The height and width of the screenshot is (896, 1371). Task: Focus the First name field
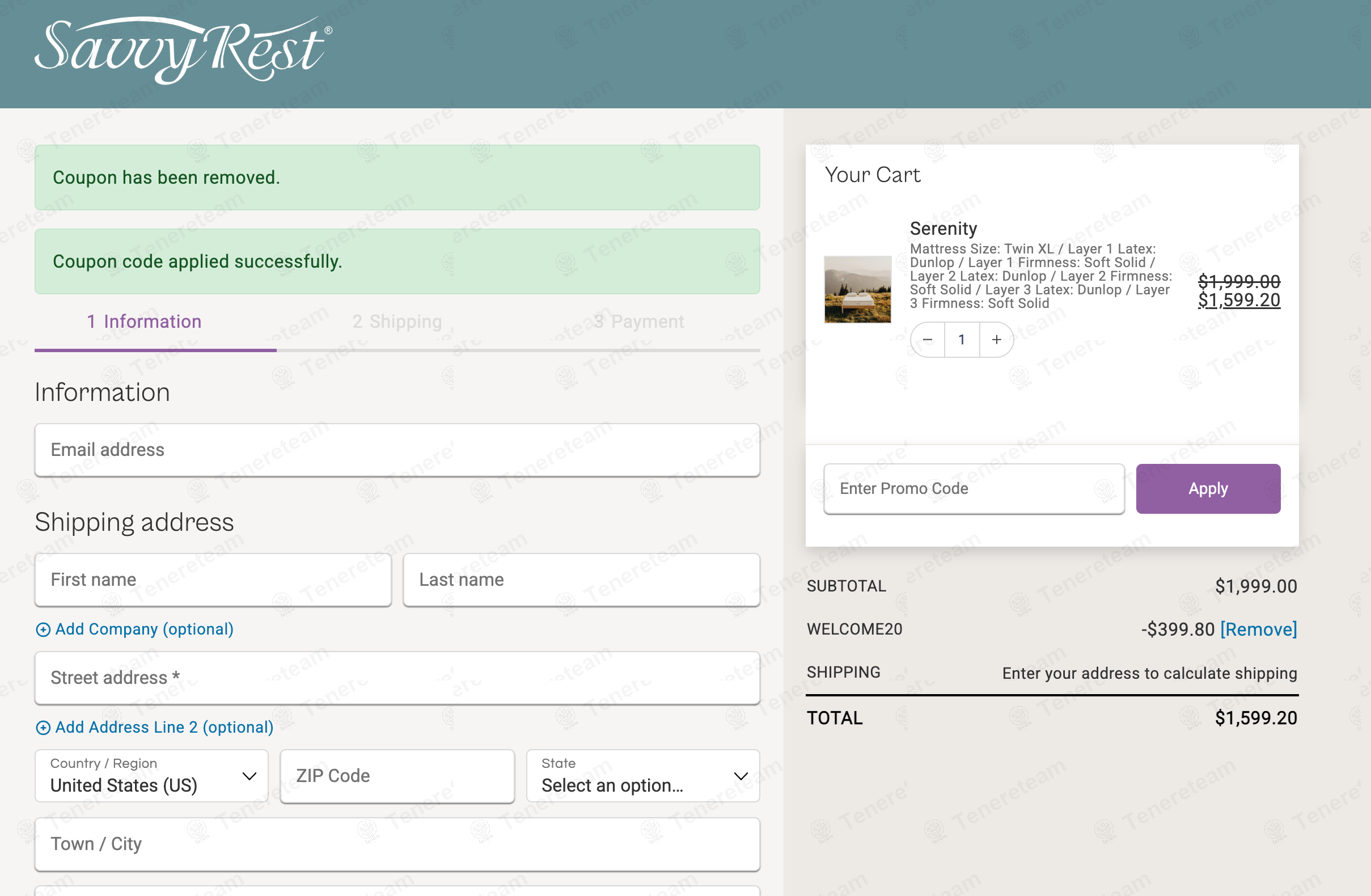coord(213,580)
